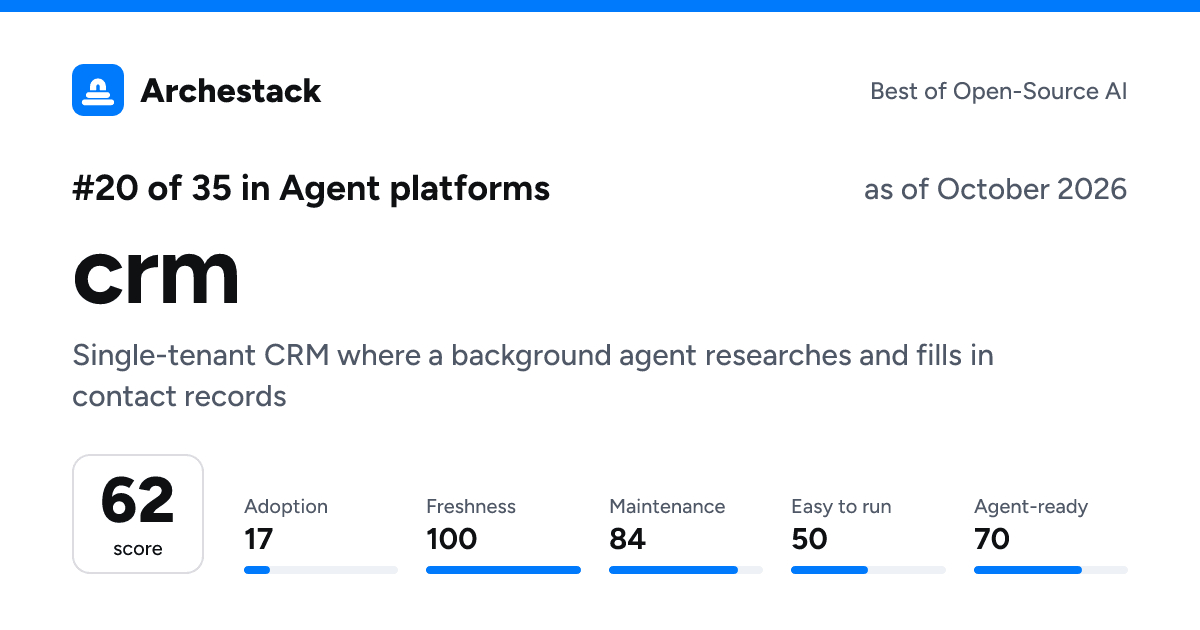1200x630 pixels.
Task: Click 'as of October 2026' date
Action: (x=996, y=189)
